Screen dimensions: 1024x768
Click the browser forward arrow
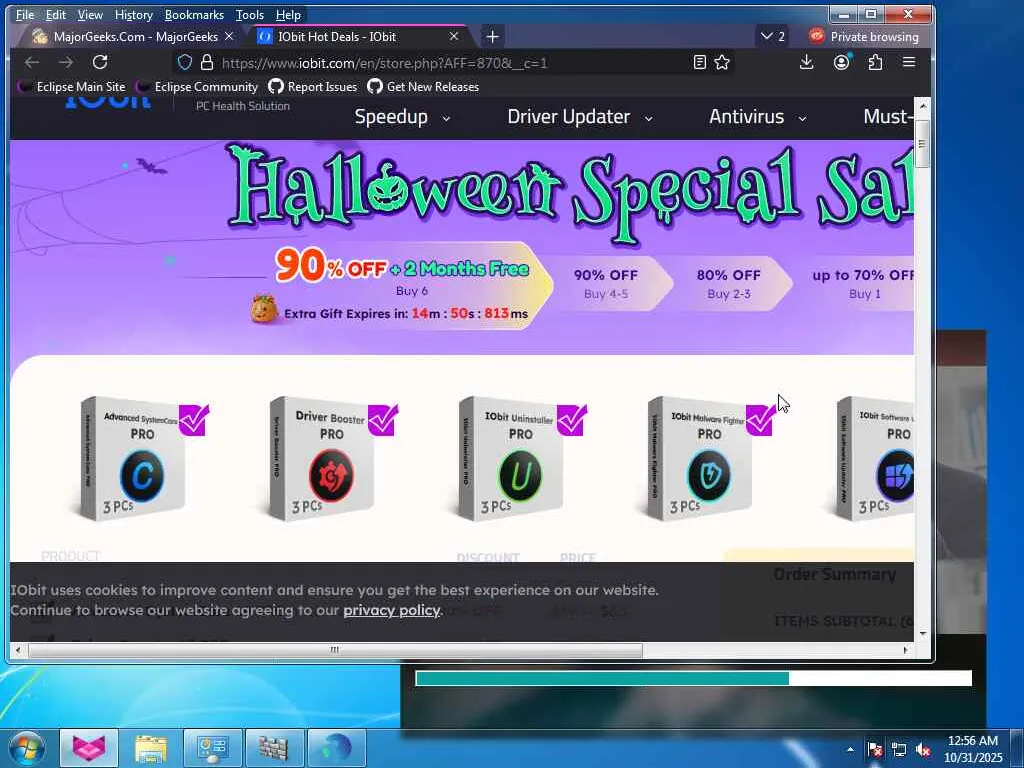[x=66, y=62]
